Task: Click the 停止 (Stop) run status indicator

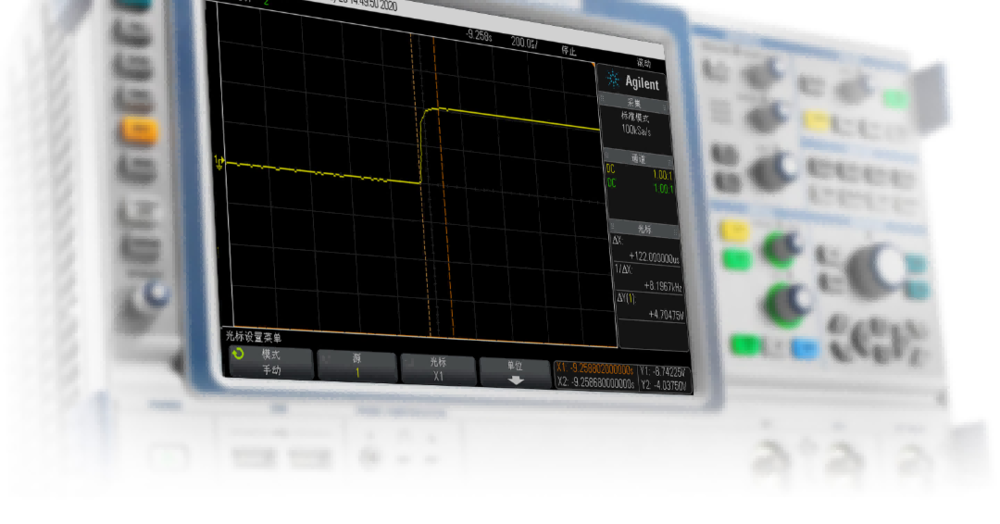Action: 569,46
